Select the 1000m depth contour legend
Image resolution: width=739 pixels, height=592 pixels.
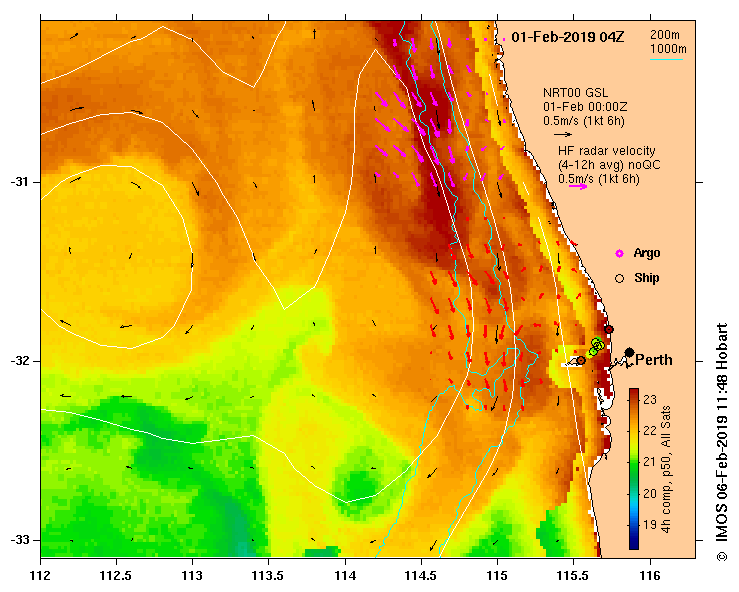(668, 49)
